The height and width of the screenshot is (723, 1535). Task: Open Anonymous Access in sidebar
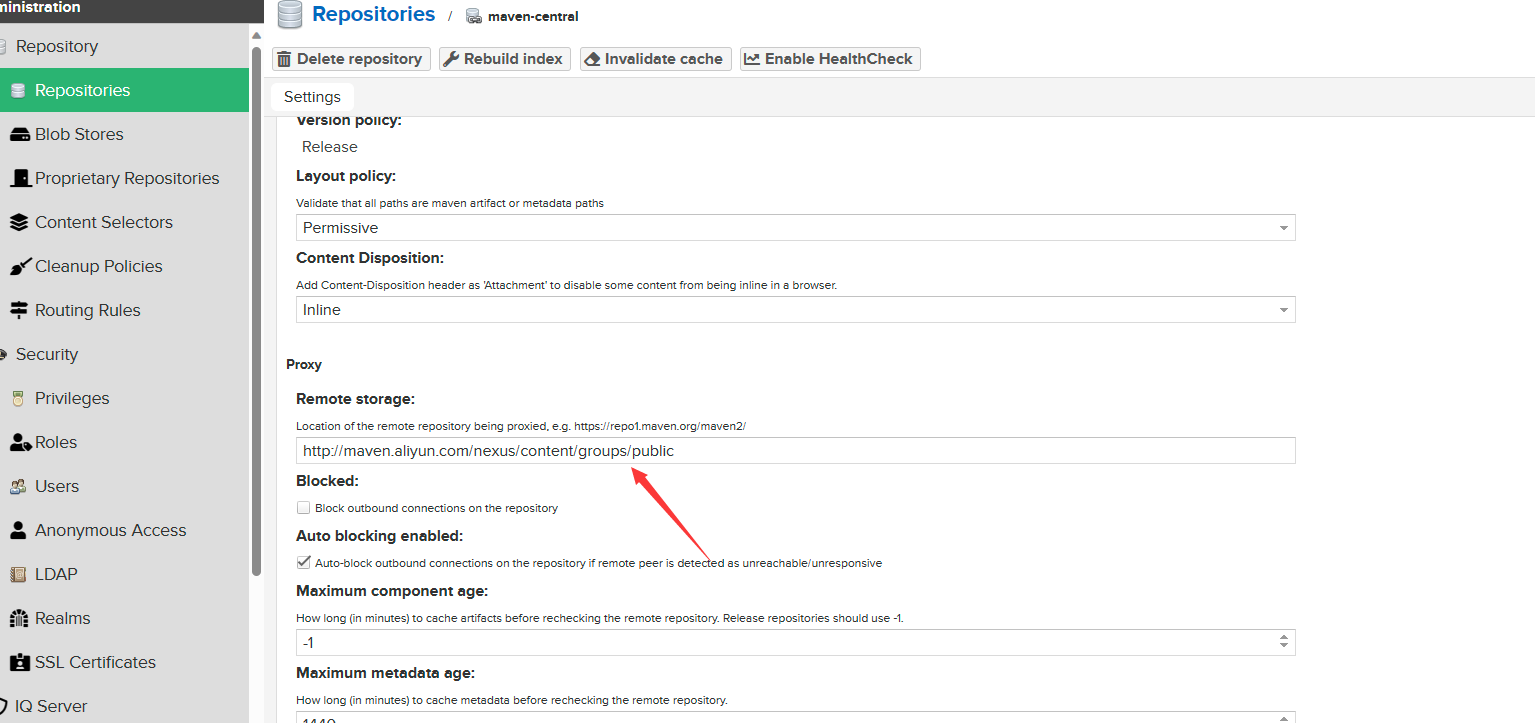pyautogui.click(x=110, y=530)
